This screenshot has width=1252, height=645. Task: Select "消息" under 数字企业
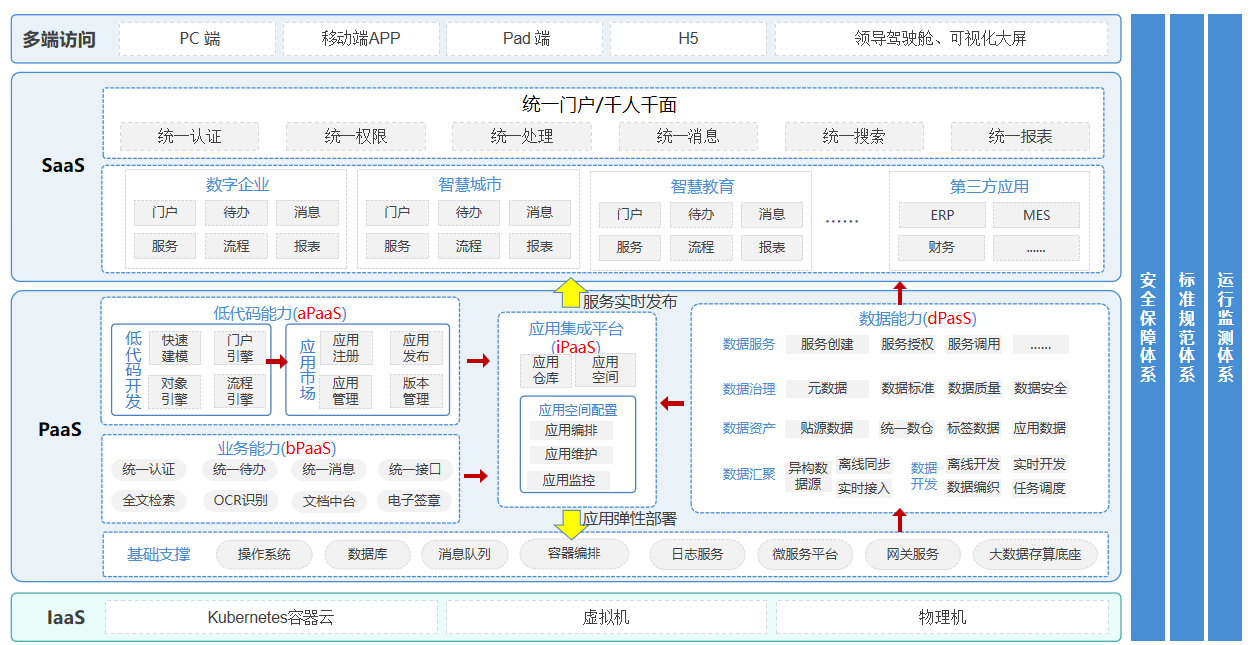click(307, 212)
